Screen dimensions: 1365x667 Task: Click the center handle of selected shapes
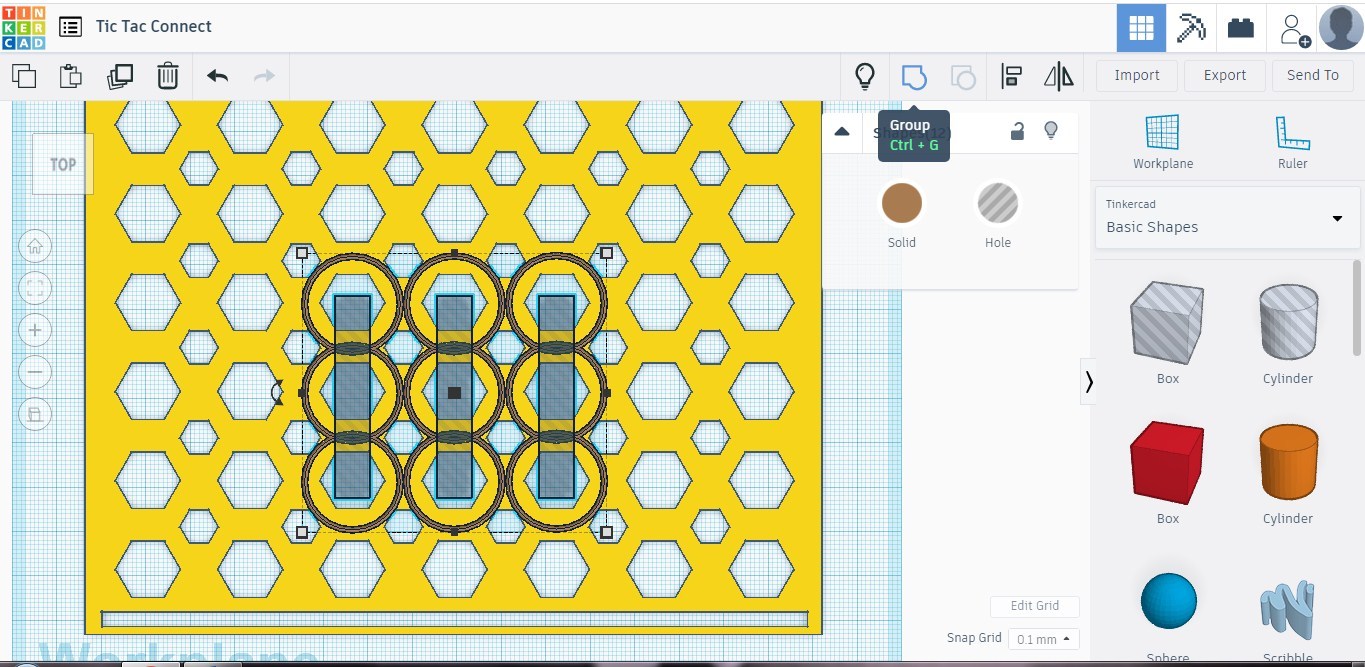[x=454, y=393]
